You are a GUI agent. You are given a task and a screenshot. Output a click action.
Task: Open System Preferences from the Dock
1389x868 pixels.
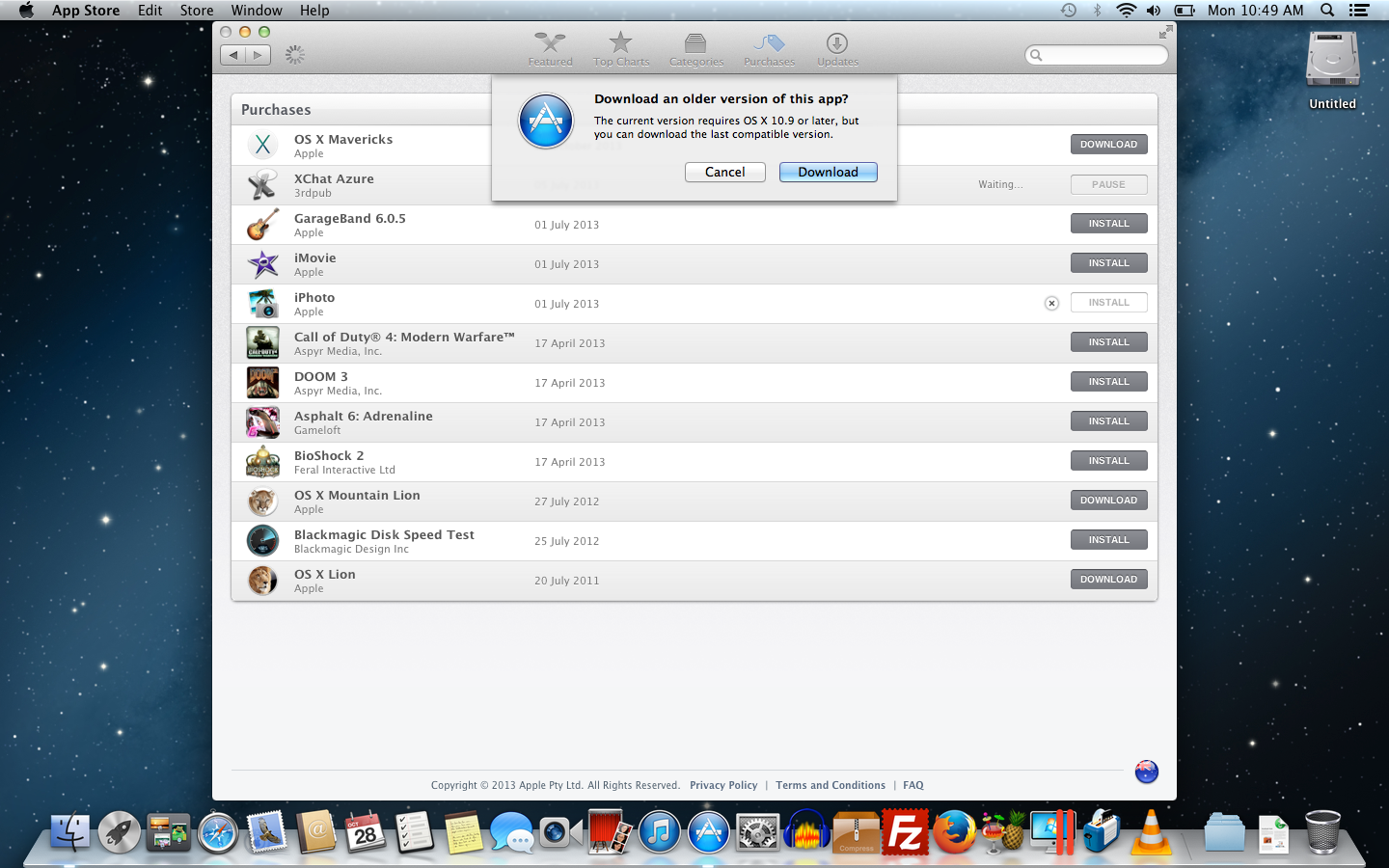[758, 832]
